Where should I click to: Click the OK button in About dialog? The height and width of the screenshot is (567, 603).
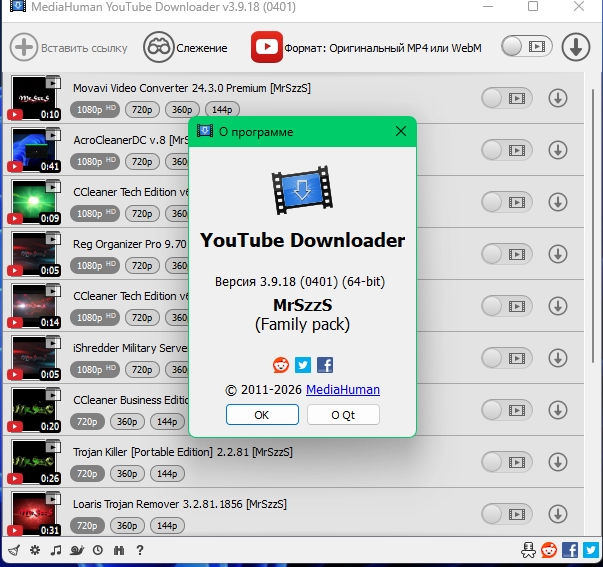pos(262,415)
